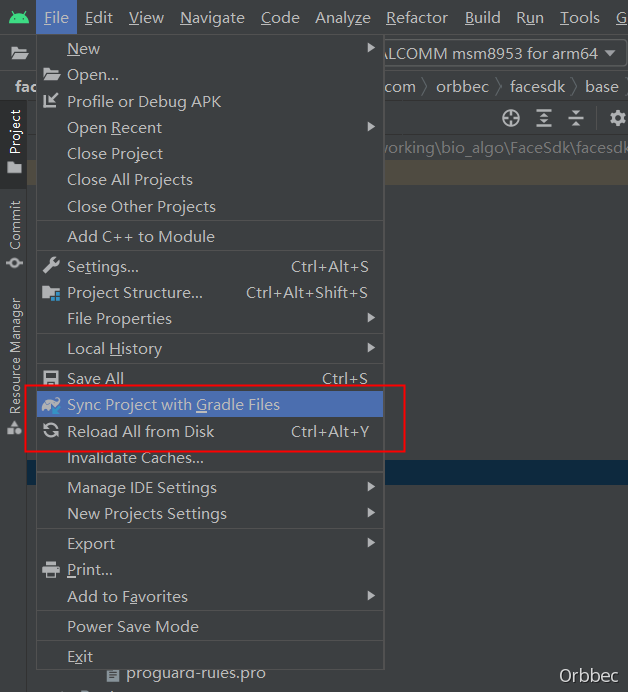The width and height of the screenshot is (628, 692).
Task: Click the base breadcrumb
Action: [602, 86]
